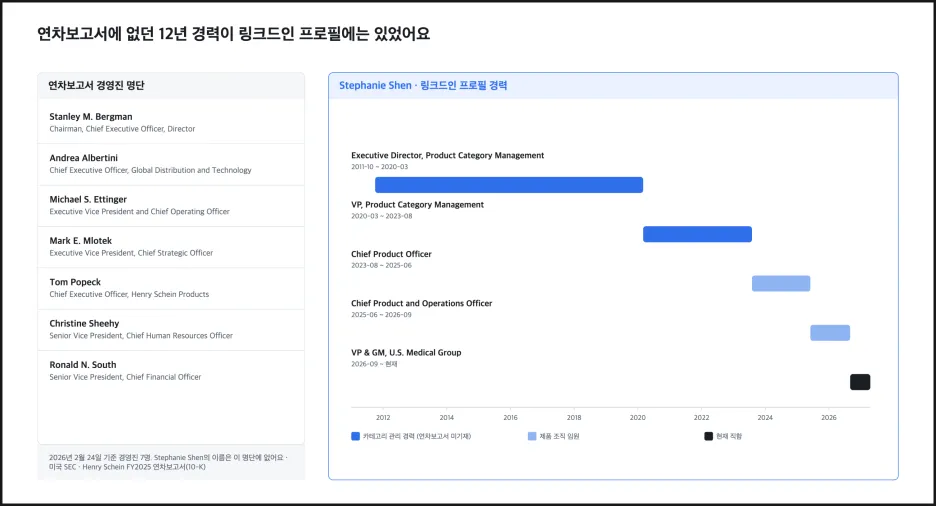Click the Tom Popeck name
This screenshot has height=506, width=936.
click(x=75, y=282)
